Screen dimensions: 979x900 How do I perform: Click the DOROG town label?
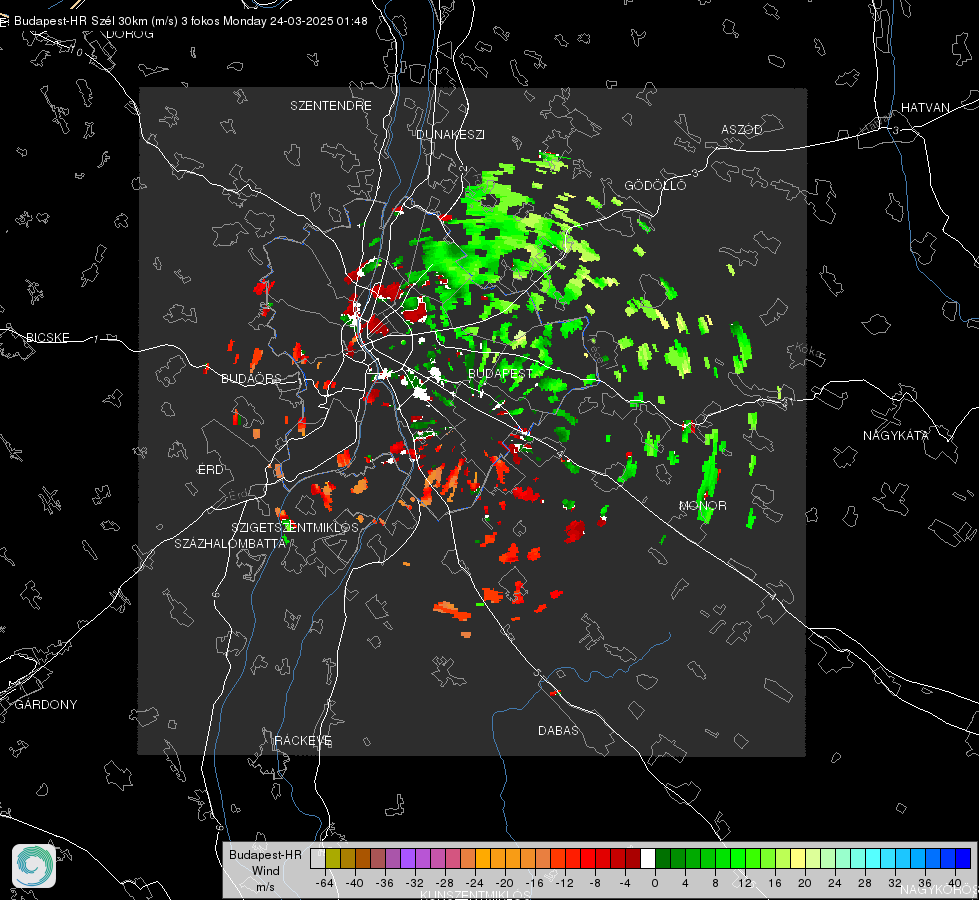click(x=130, y=34)
